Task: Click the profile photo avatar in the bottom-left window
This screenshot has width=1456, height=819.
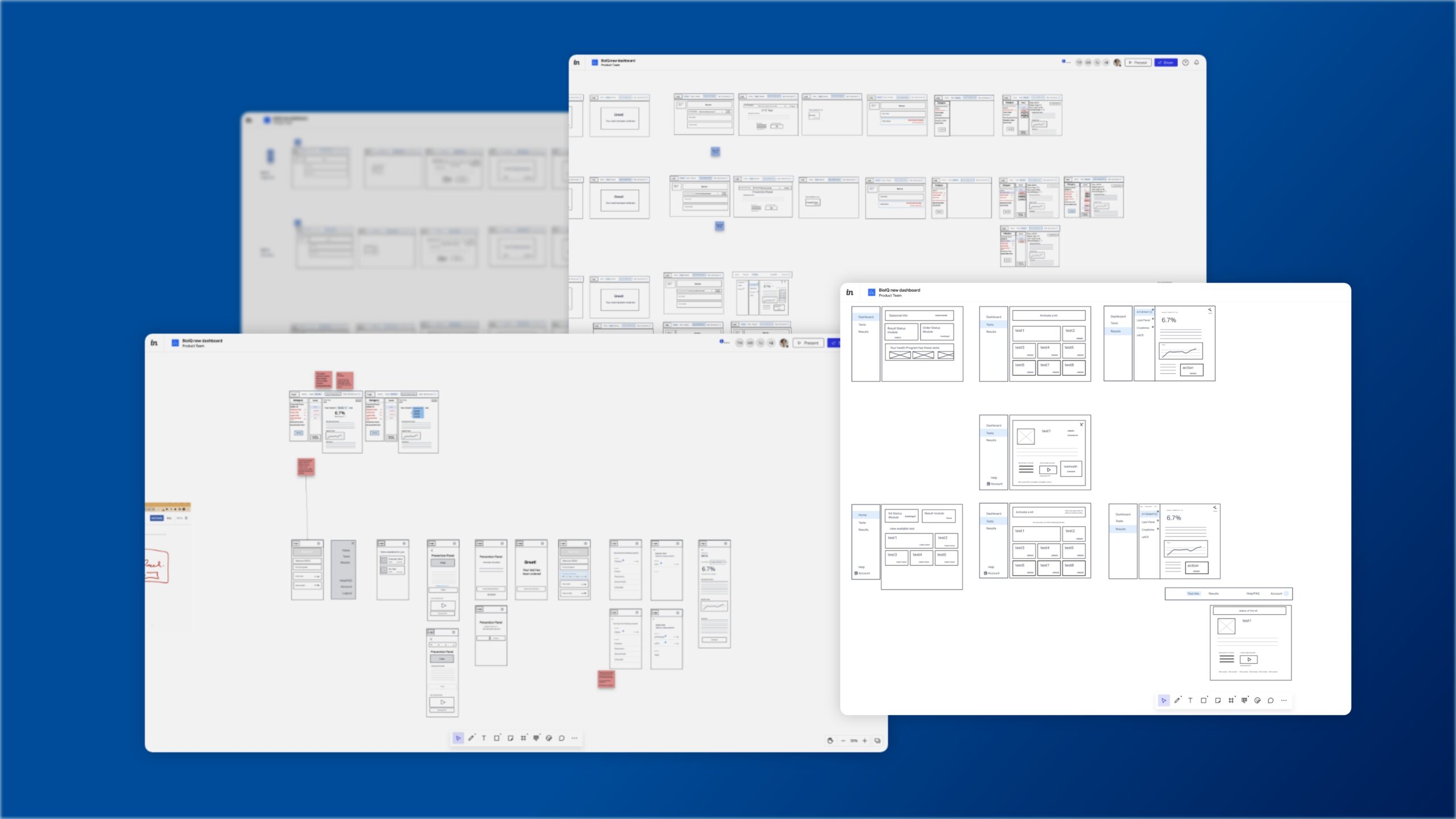Action: click(784, 343)
